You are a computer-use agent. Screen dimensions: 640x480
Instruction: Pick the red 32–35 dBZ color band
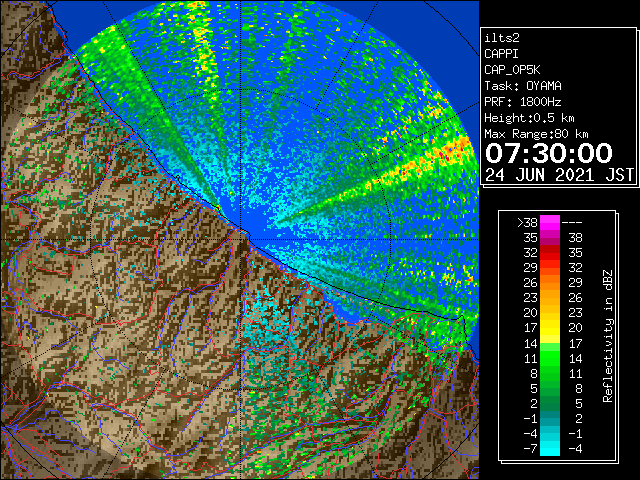pyautogui.click(x=550, y=252)
